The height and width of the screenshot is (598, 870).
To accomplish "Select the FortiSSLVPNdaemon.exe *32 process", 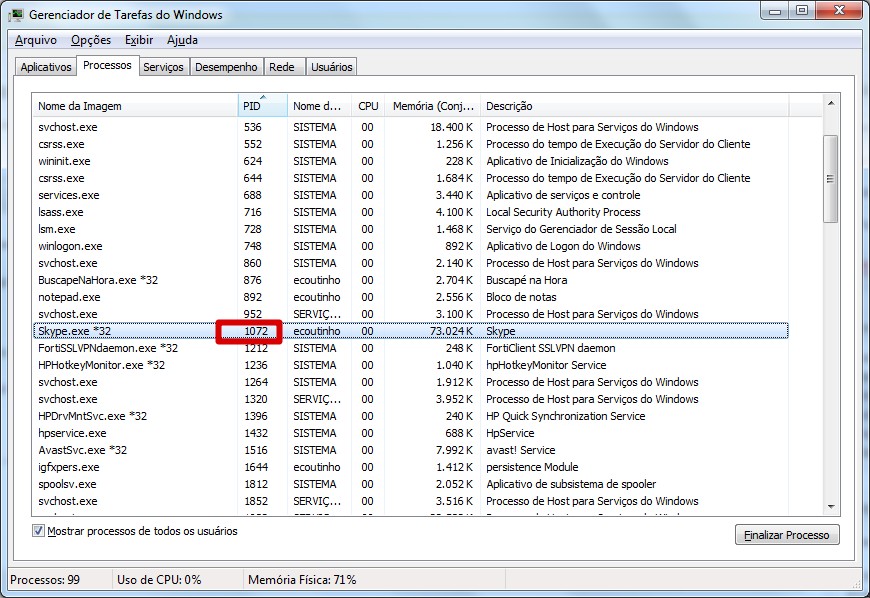I will pyautogui.click(x=411, y=348).
